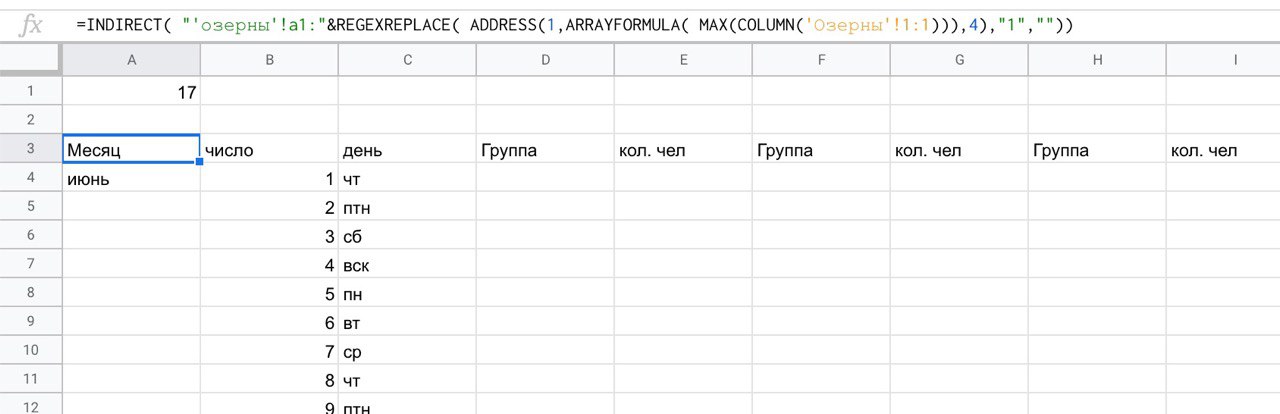Select row 1 header
This screenshot has width=1280, height=414.
click(31, 91)
